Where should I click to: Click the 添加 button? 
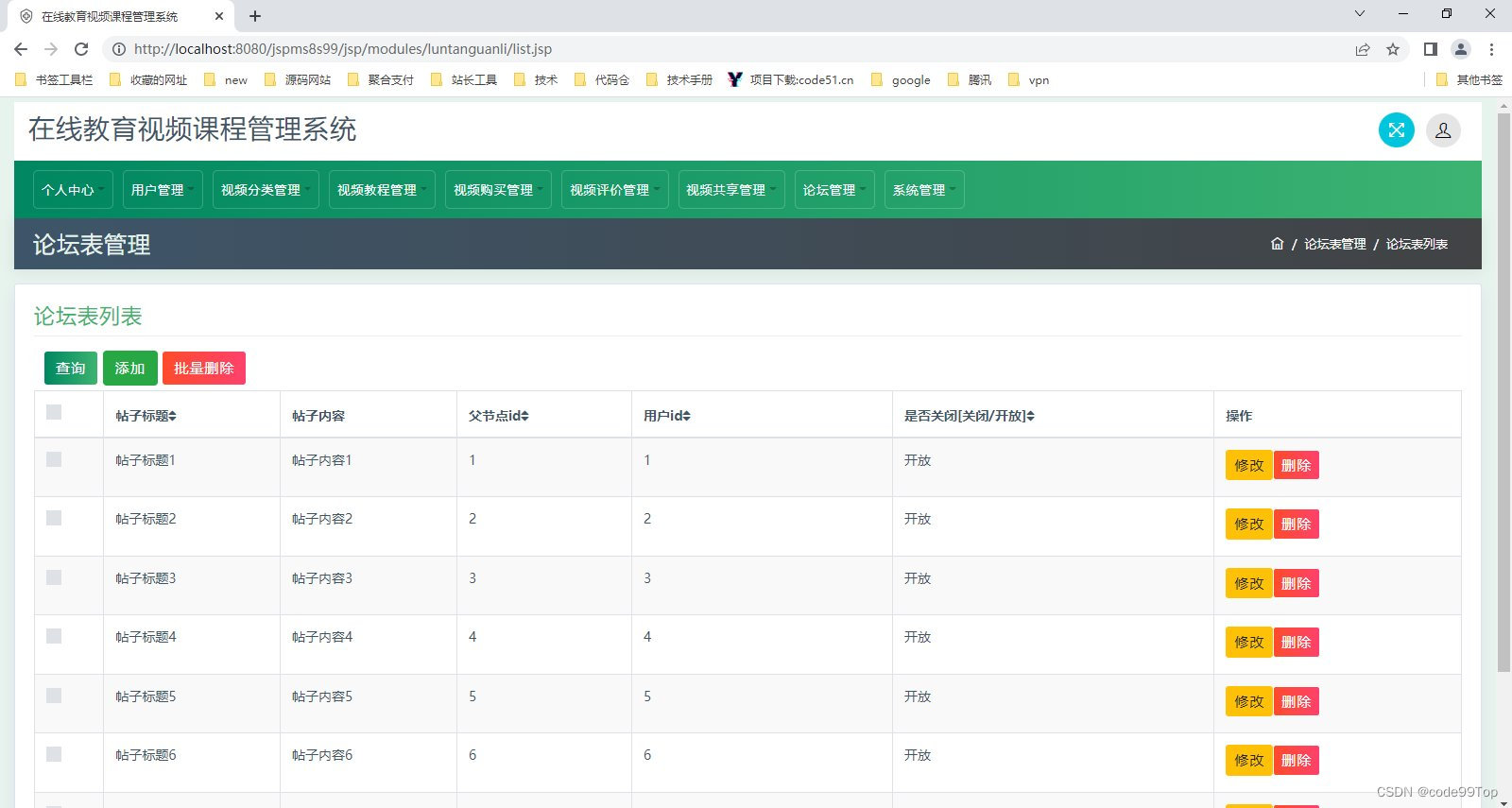(130, 368)
